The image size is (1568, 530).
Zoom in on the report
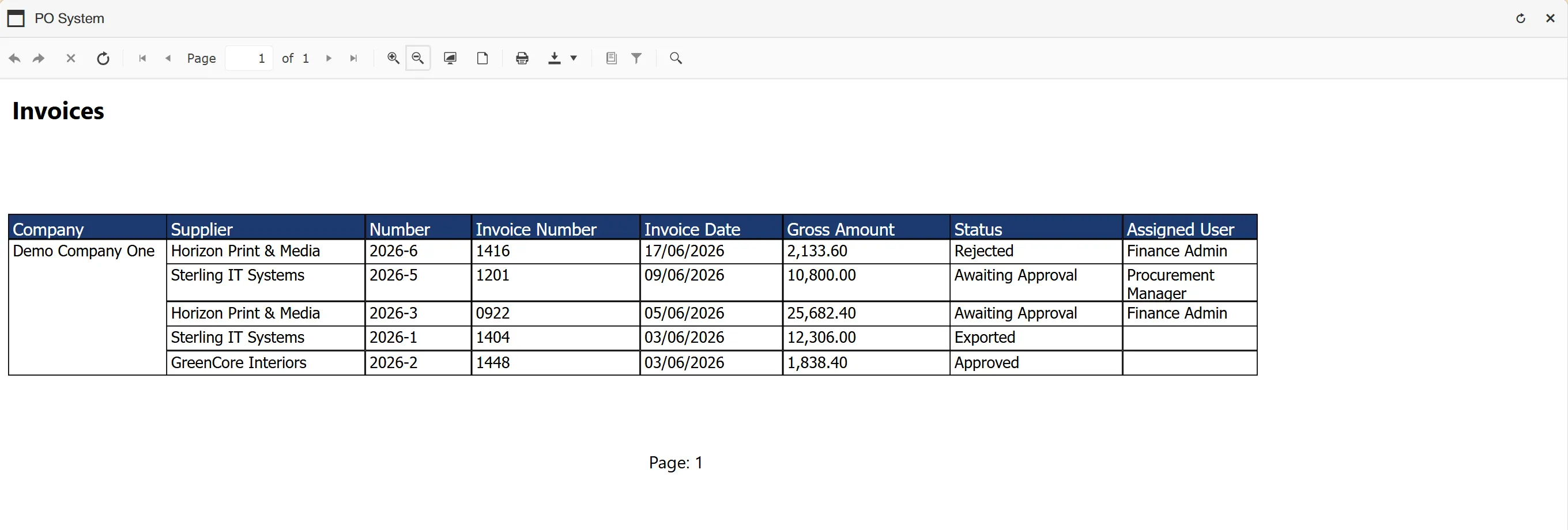(x=393, y=58)
